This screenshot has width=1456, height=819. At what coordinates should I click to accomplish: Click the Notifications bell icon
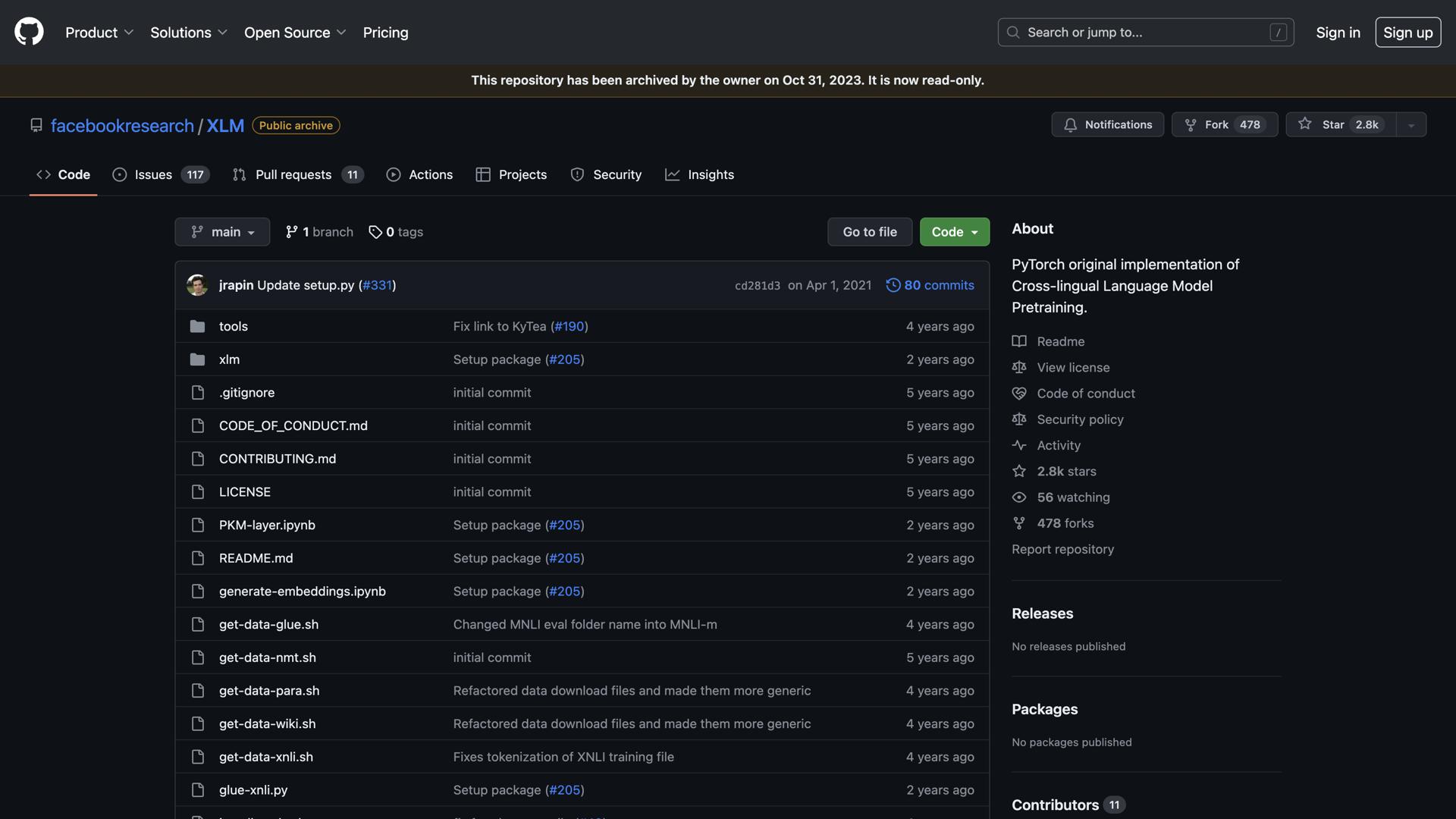tap(1070, 125)
